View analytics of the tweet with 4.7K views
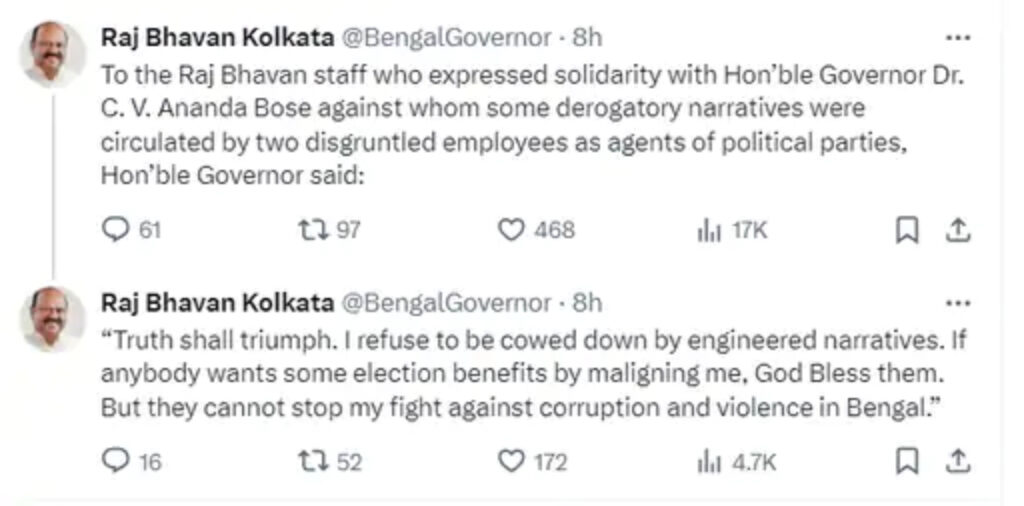This screenshot has height=506, width=1024. (x=708, y=461)
